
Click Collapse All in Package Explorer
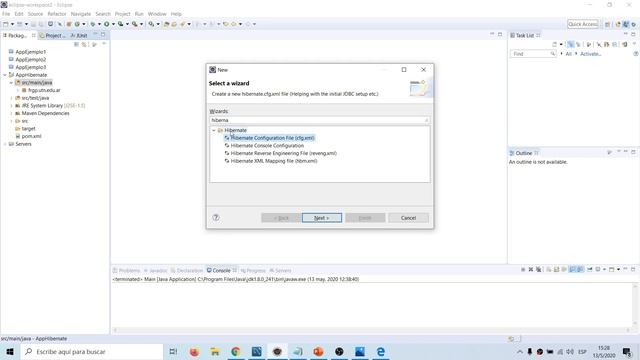point(76,44)
